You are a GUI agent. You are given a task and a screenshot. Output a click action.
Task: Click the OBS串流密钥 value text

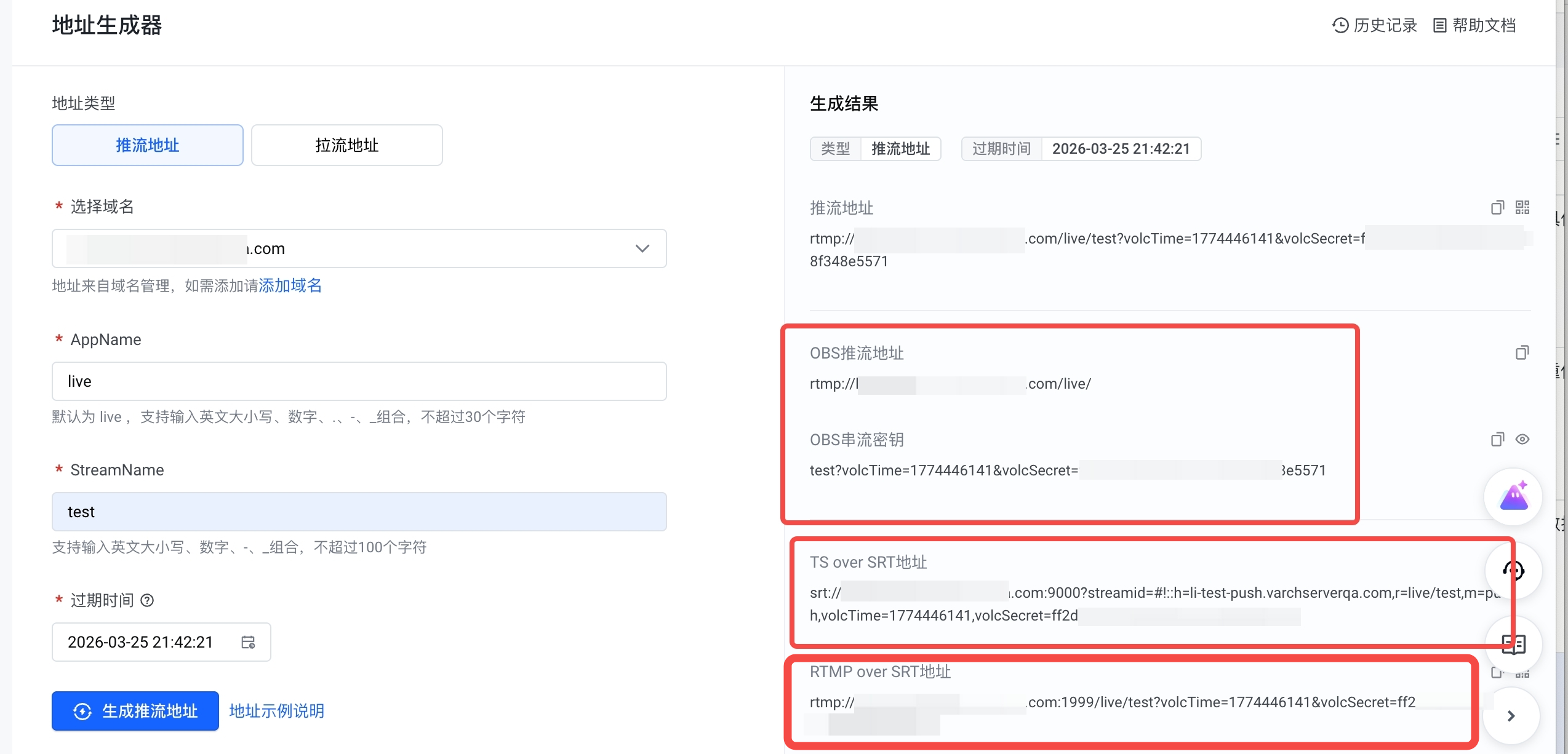1068,470
